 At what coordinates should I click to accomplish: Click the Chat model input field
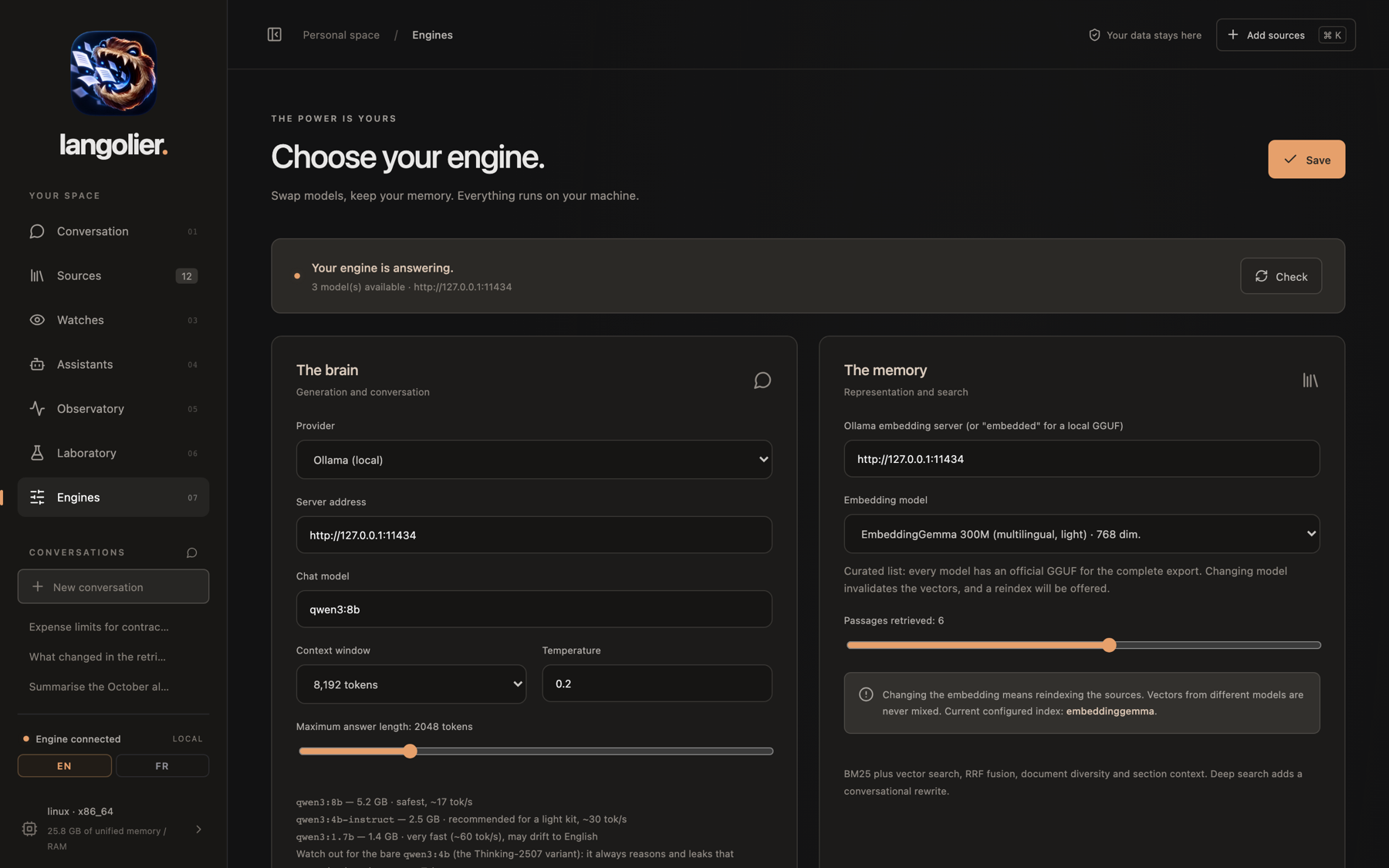click(x=534, y=609)
